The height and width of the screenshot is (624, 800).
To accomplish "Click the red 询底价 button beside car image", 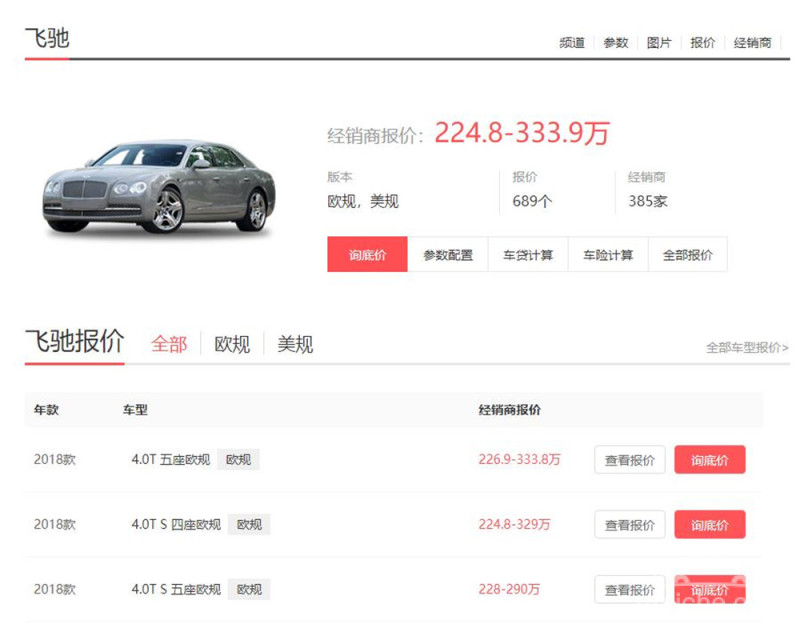I will [367, 255].
